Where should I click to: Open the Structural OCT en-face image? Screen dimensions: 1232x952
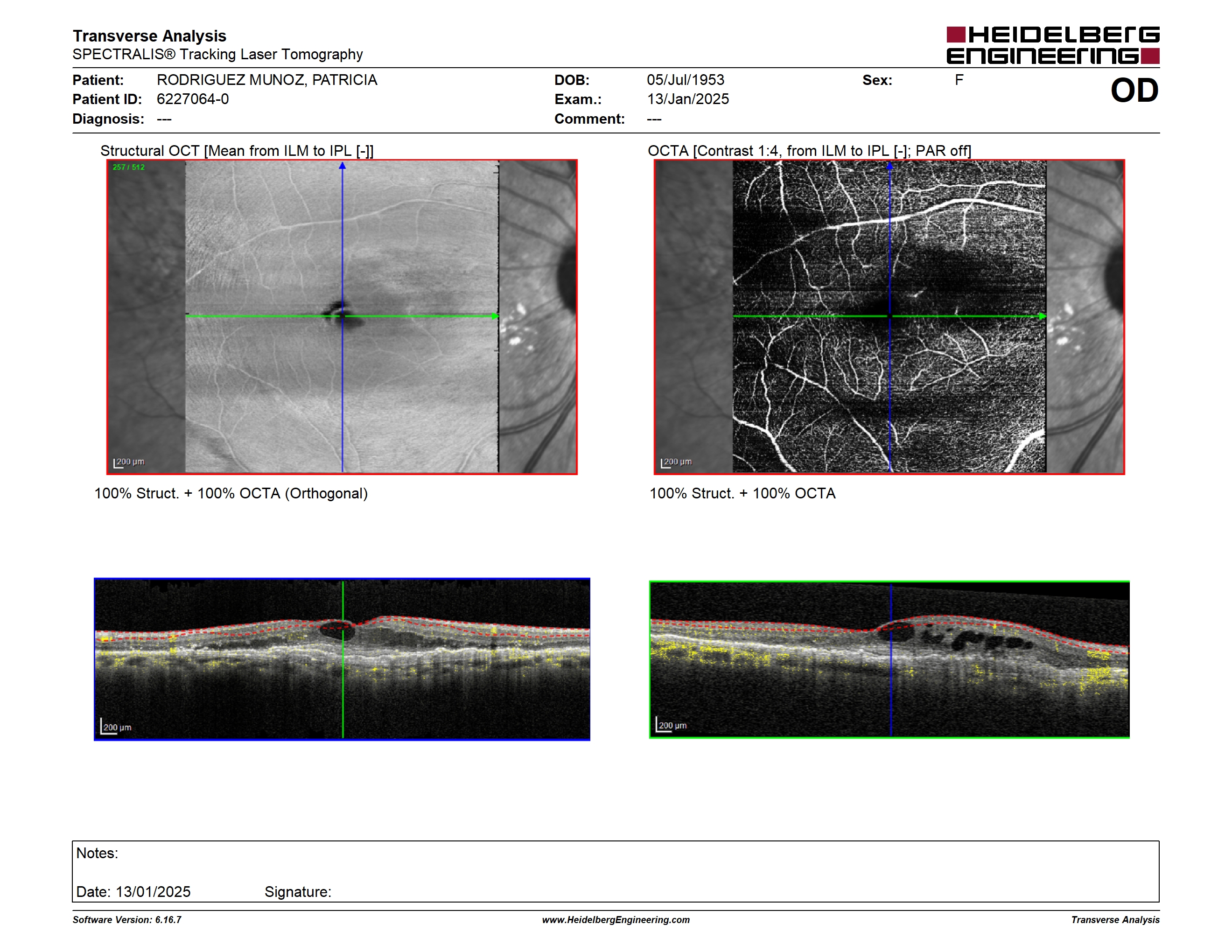tap(342, 317)
